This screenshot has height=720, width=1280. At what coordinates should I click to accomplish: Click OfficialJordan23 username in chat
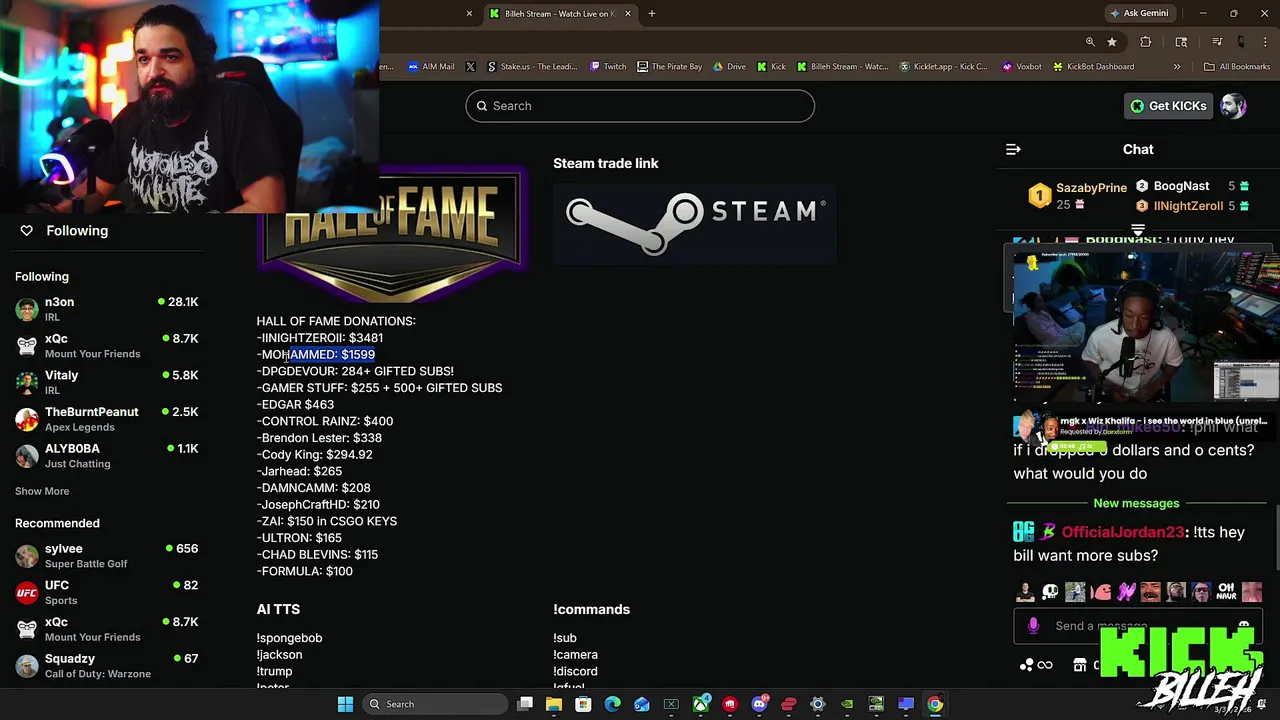coord(1122,532)
